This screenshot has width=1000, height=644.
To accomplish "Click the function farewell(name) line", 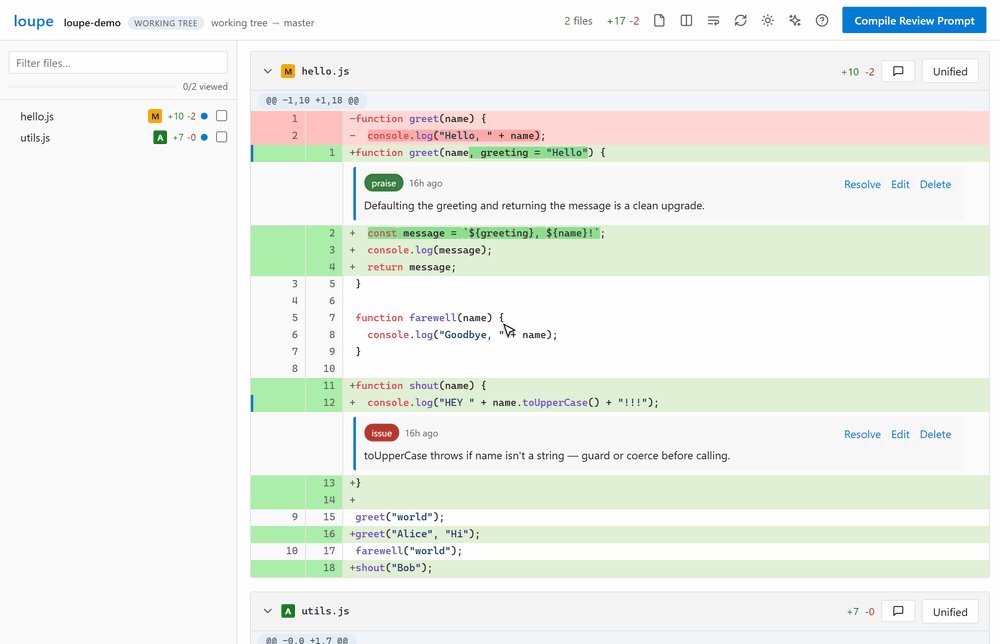I will tap(620, 318).
